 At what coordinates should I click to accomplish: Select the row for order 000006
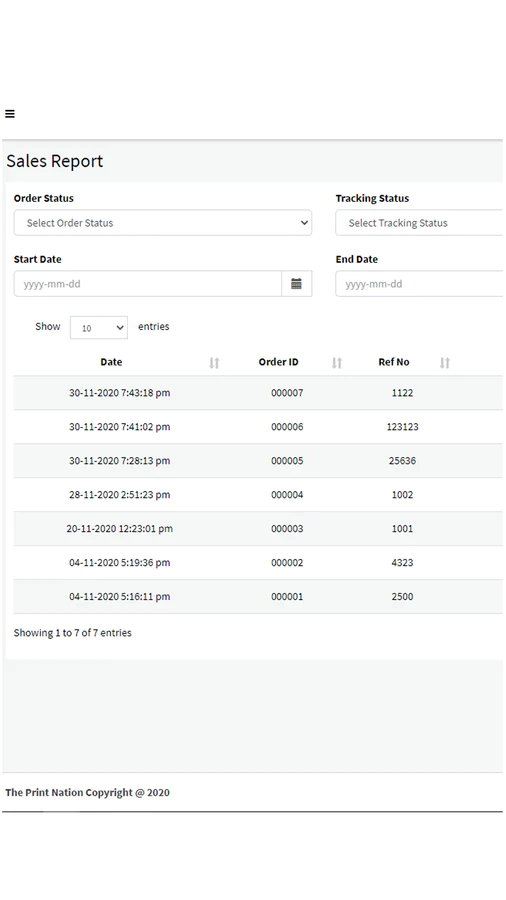(258, 427)
